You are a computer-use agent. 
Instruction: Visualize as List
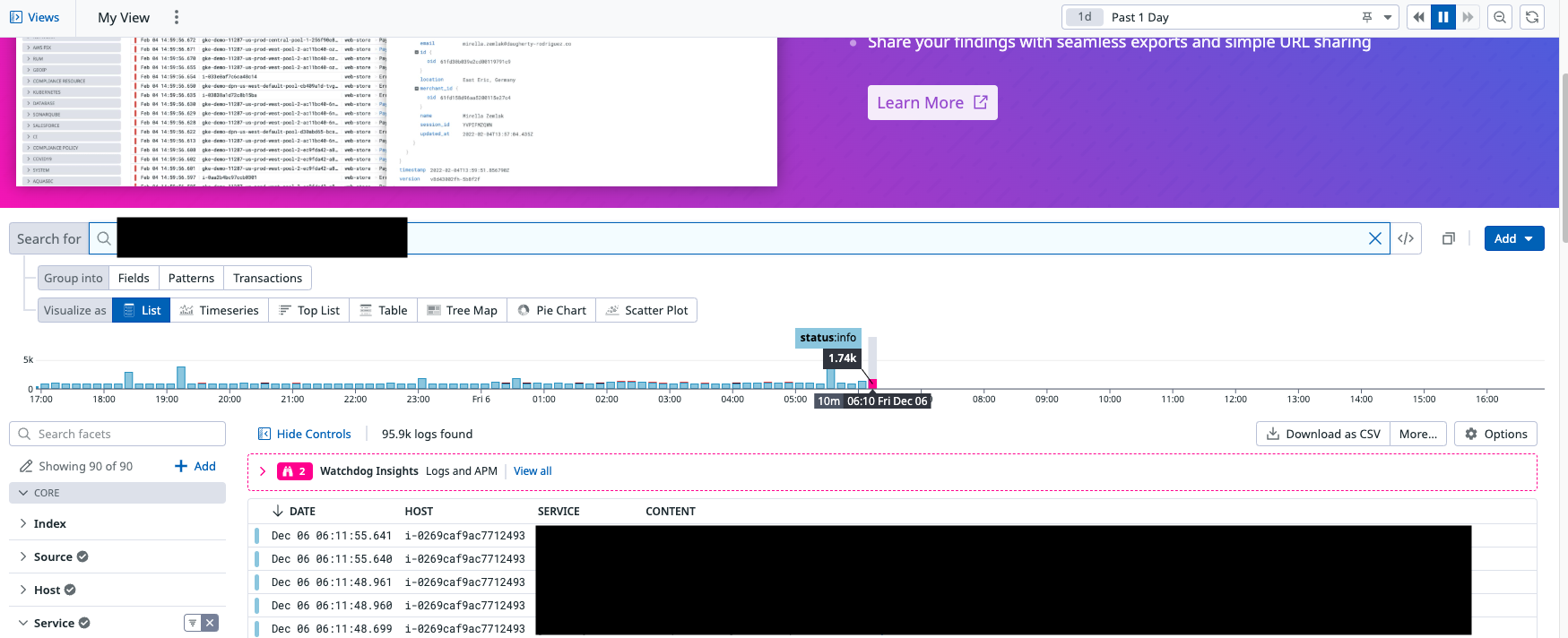tap(142, 310)
